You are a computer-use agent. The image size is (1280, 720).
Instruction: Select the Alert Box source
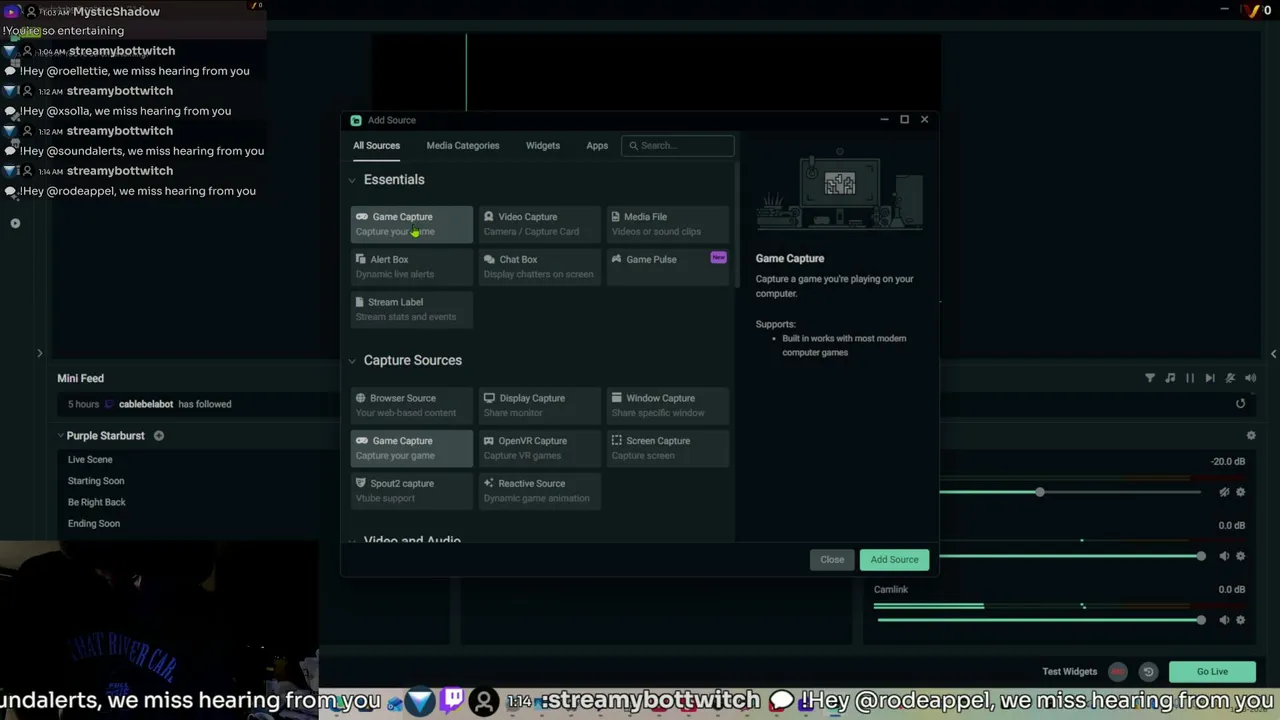411,266
